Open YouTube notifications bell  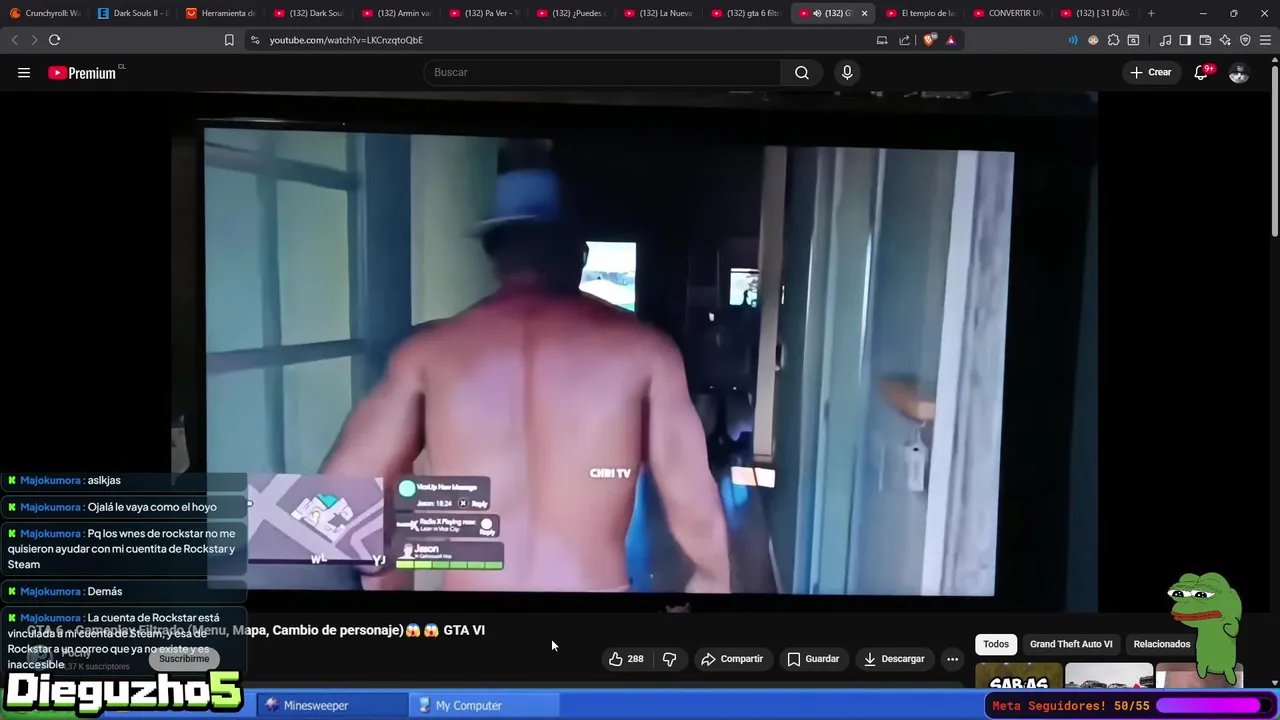click(x=1201, y=72)
